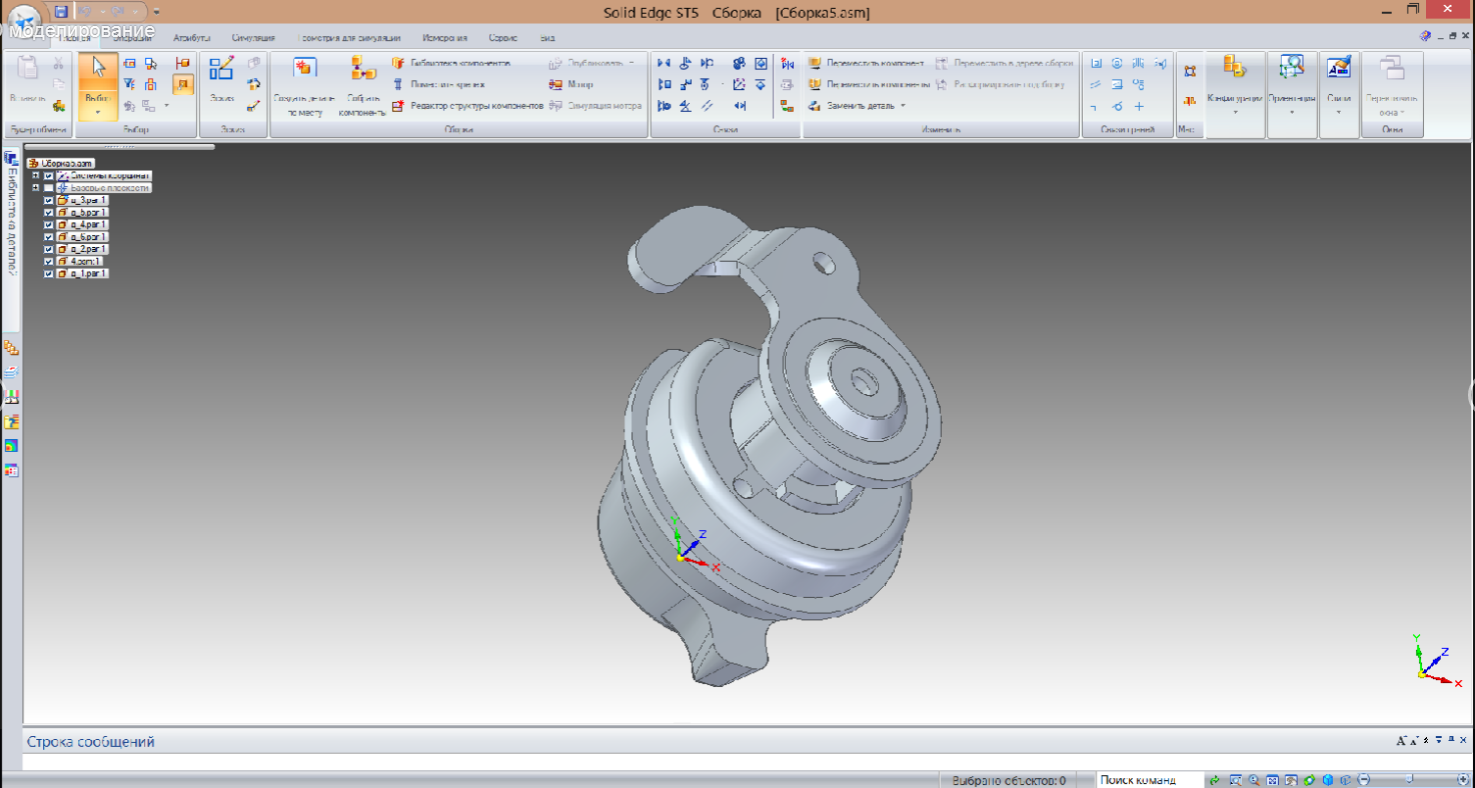
Task: Open Библиотека компонентов
Action: click(x=452, y=63)
